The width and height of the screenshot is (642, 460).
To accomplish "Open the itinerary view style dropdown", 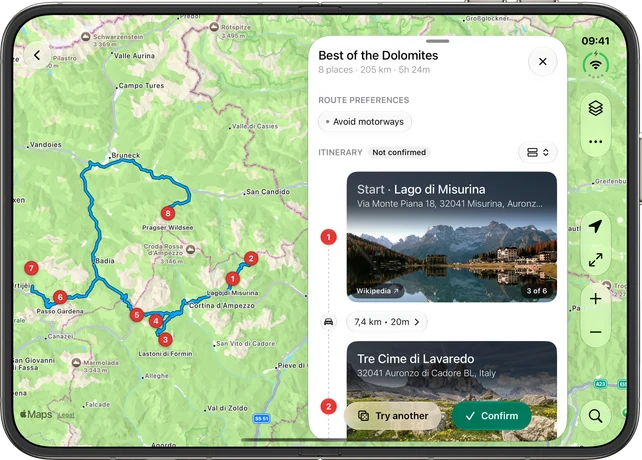I will (x=538, y=152).
